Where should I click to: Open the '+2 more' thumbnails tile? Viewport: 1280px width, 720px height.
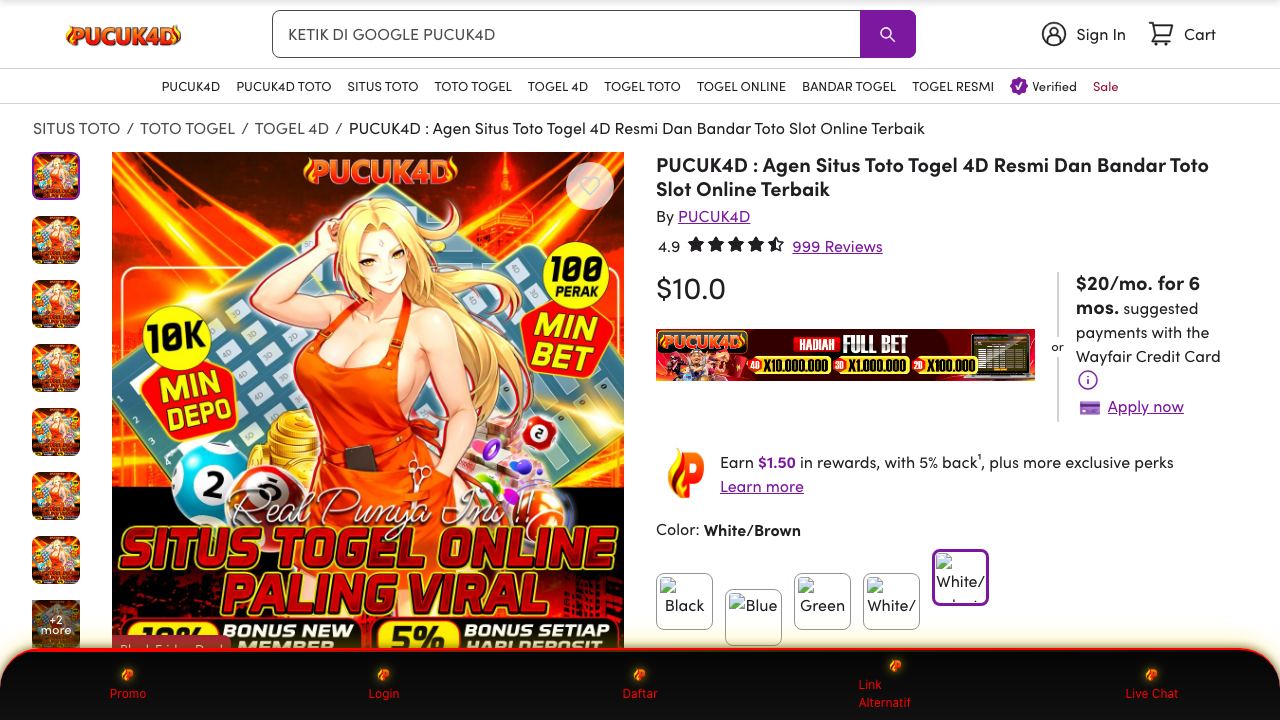coord(56,624)
